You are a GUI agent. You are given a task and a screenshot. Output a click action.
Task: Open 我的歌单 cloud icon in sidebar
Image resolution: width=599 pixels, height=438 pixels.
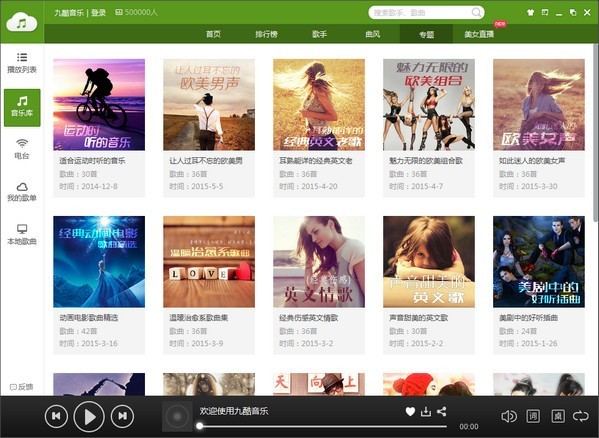click(x=22, y=187)
